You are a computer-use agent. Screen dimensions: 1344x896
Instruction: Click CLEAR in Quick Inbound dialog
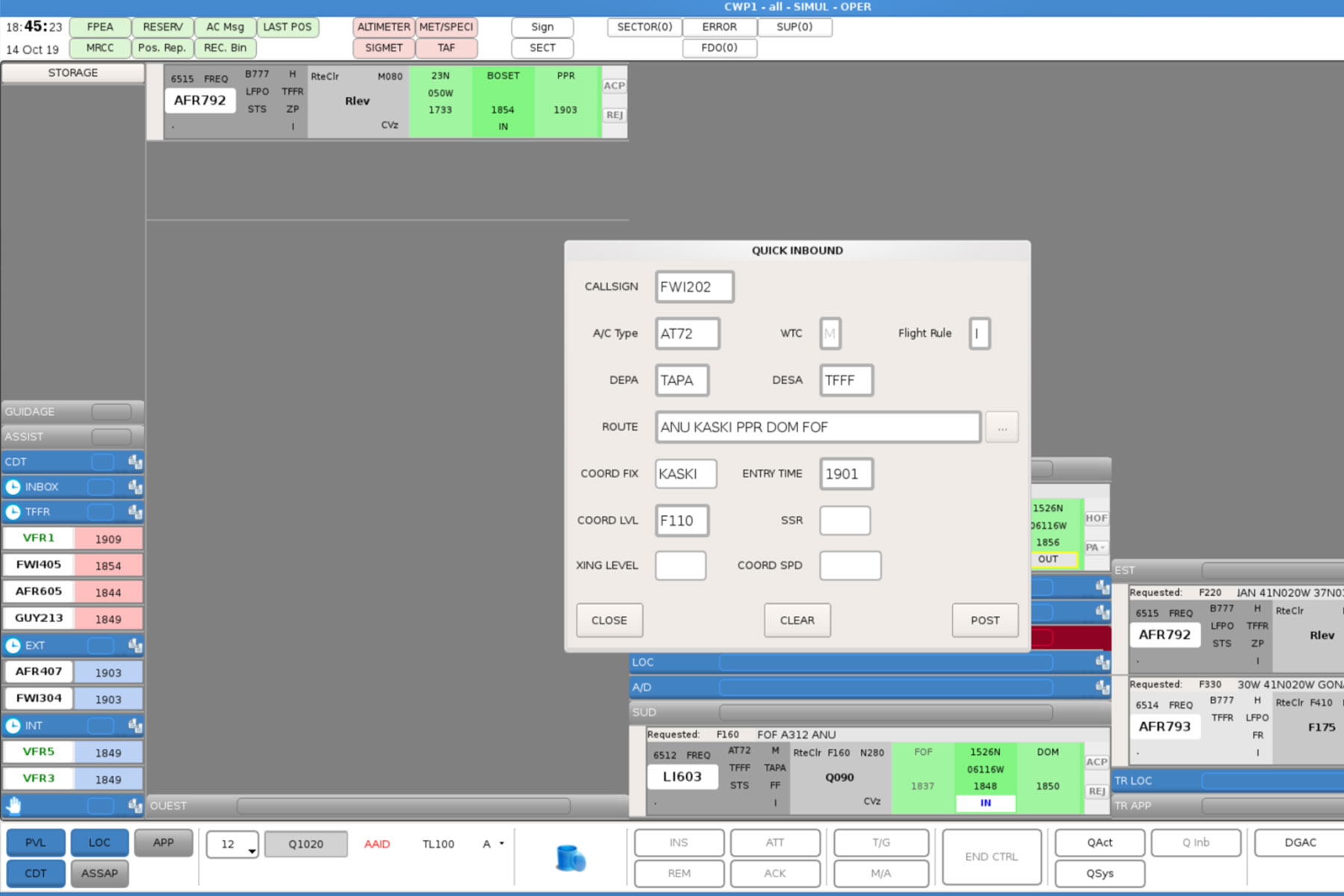(x=797, y=620)
